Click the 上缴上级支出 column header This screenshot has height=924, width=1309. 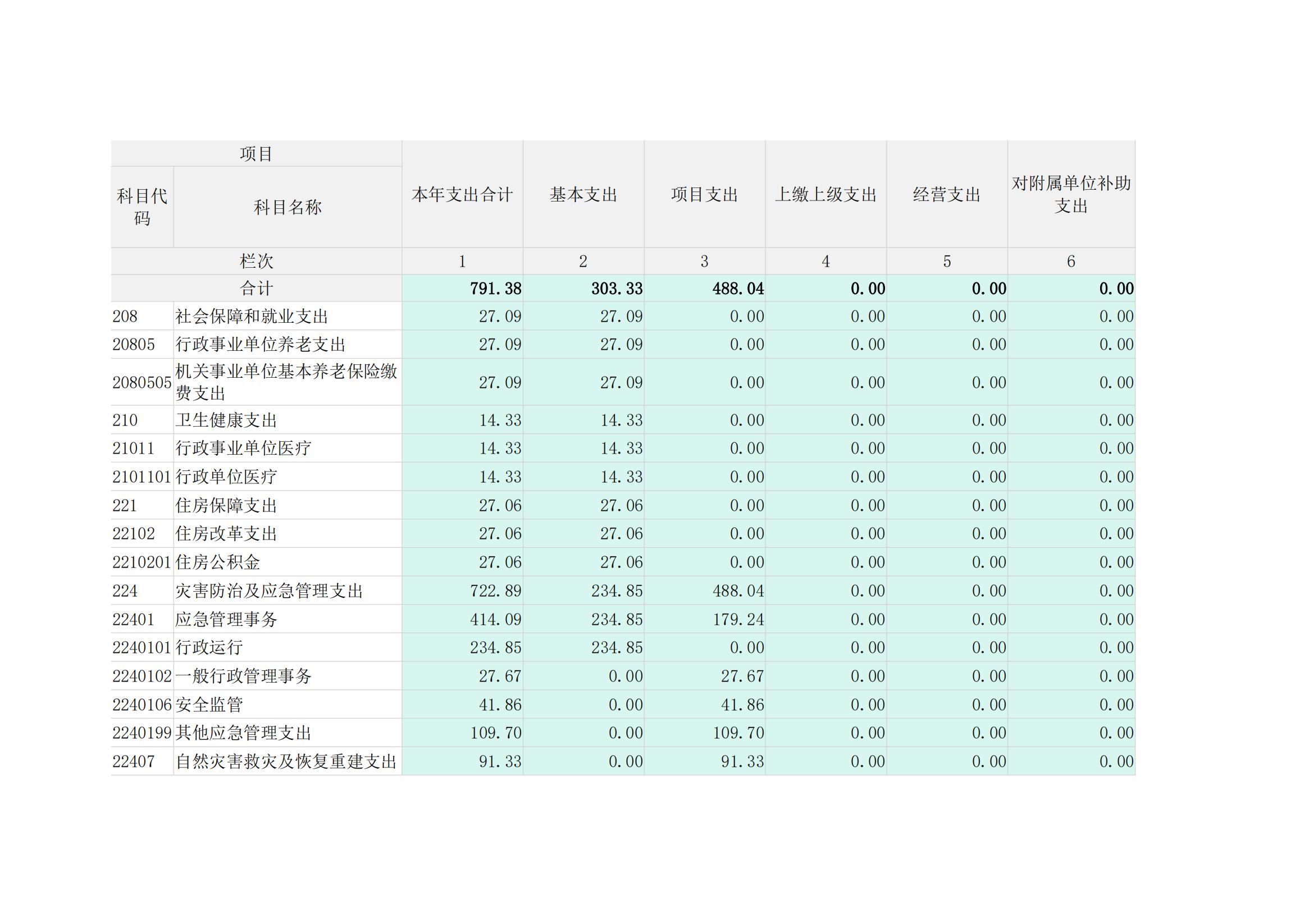(x=825, y=194)
